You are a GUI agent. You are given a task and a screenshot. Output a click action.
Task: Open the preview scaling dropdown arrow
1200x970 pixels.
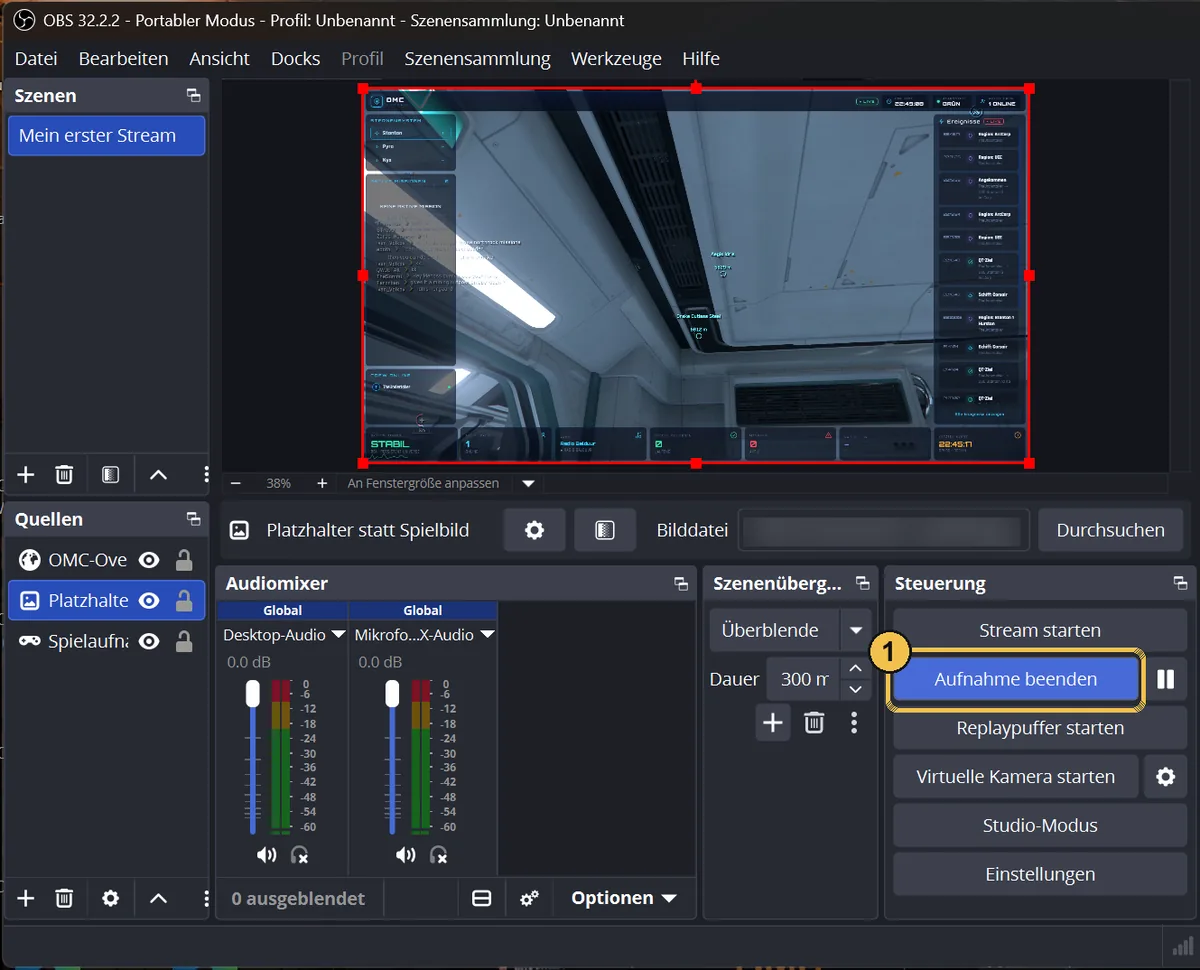pyautogui.click(x=528, y=483)
